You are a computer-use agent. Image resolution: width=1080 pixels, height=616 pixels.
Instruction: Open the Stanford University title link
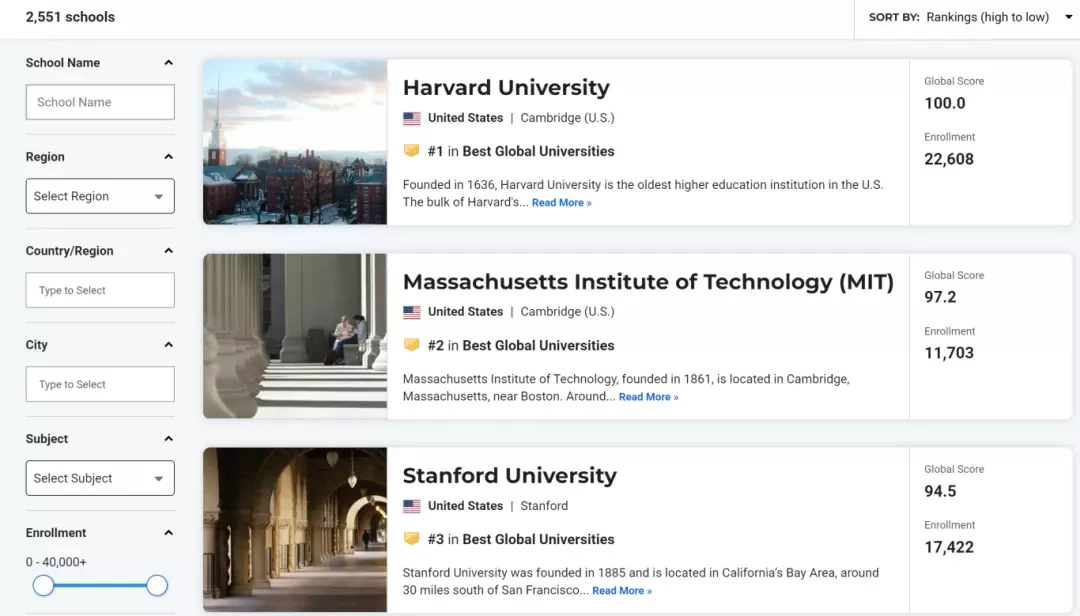click(510, 475)
